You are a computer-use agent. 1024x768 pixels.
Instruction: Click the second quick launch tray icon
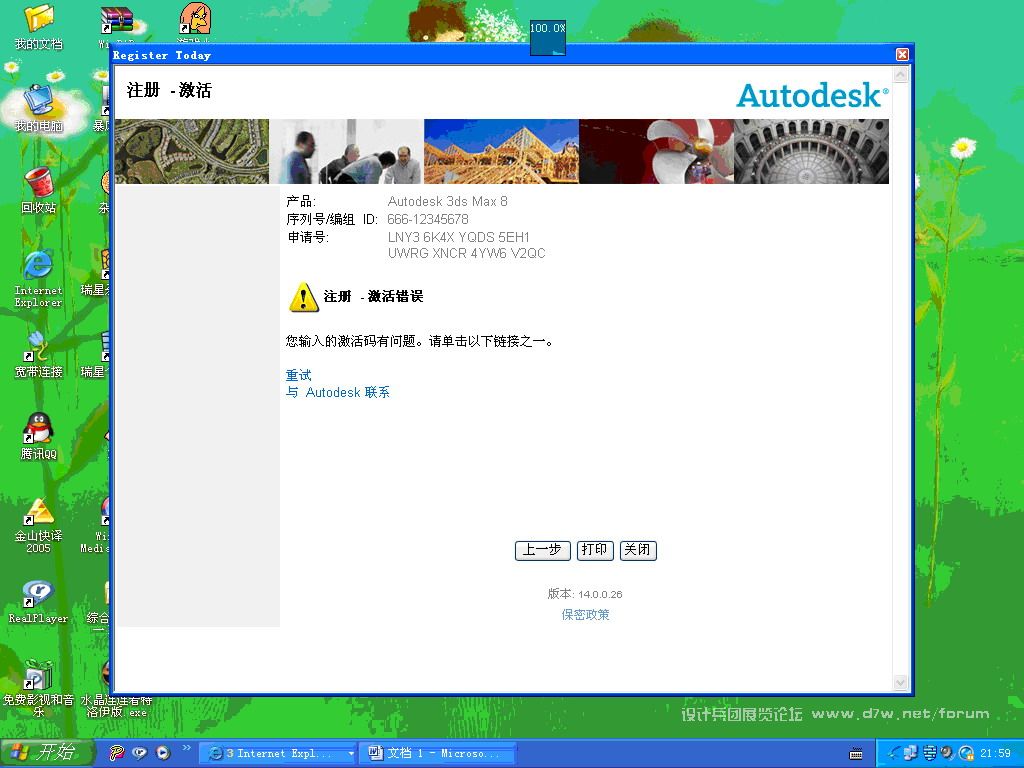[x=139, y=753]
